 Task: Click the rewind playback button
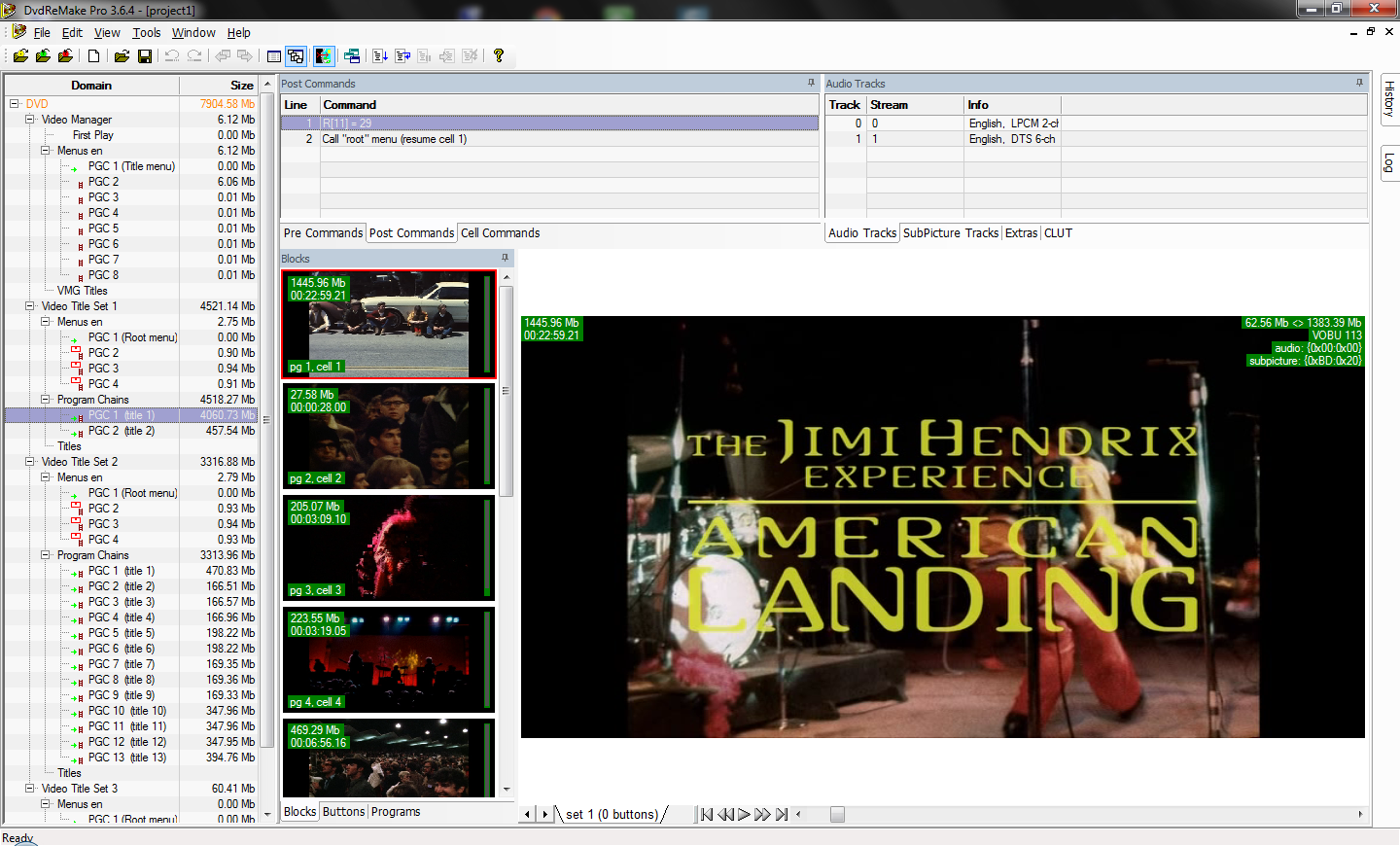pyautogui.click(x=725, y=815)
